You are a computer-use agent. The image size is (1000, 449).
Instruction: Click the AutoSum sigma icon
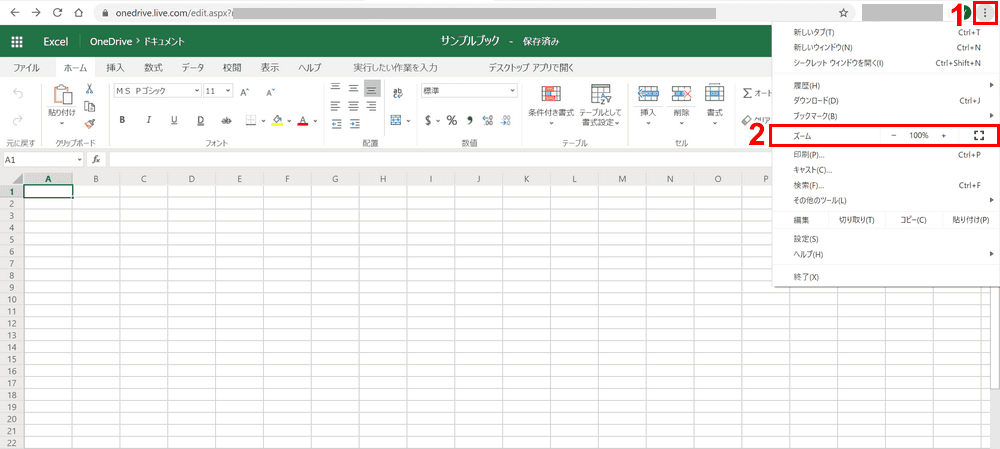coord(747,93)
